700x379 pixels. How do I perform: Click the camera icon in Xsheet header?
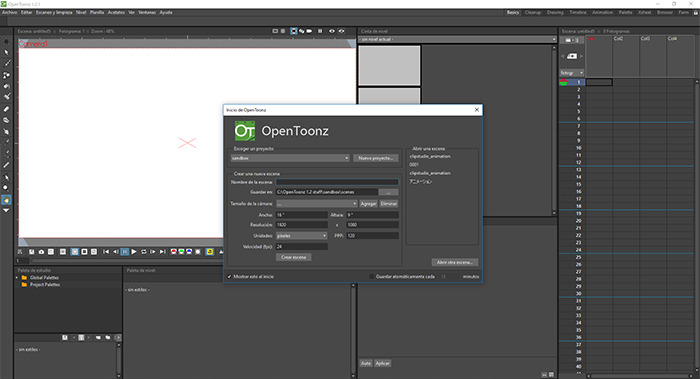(x=572, y=56)
